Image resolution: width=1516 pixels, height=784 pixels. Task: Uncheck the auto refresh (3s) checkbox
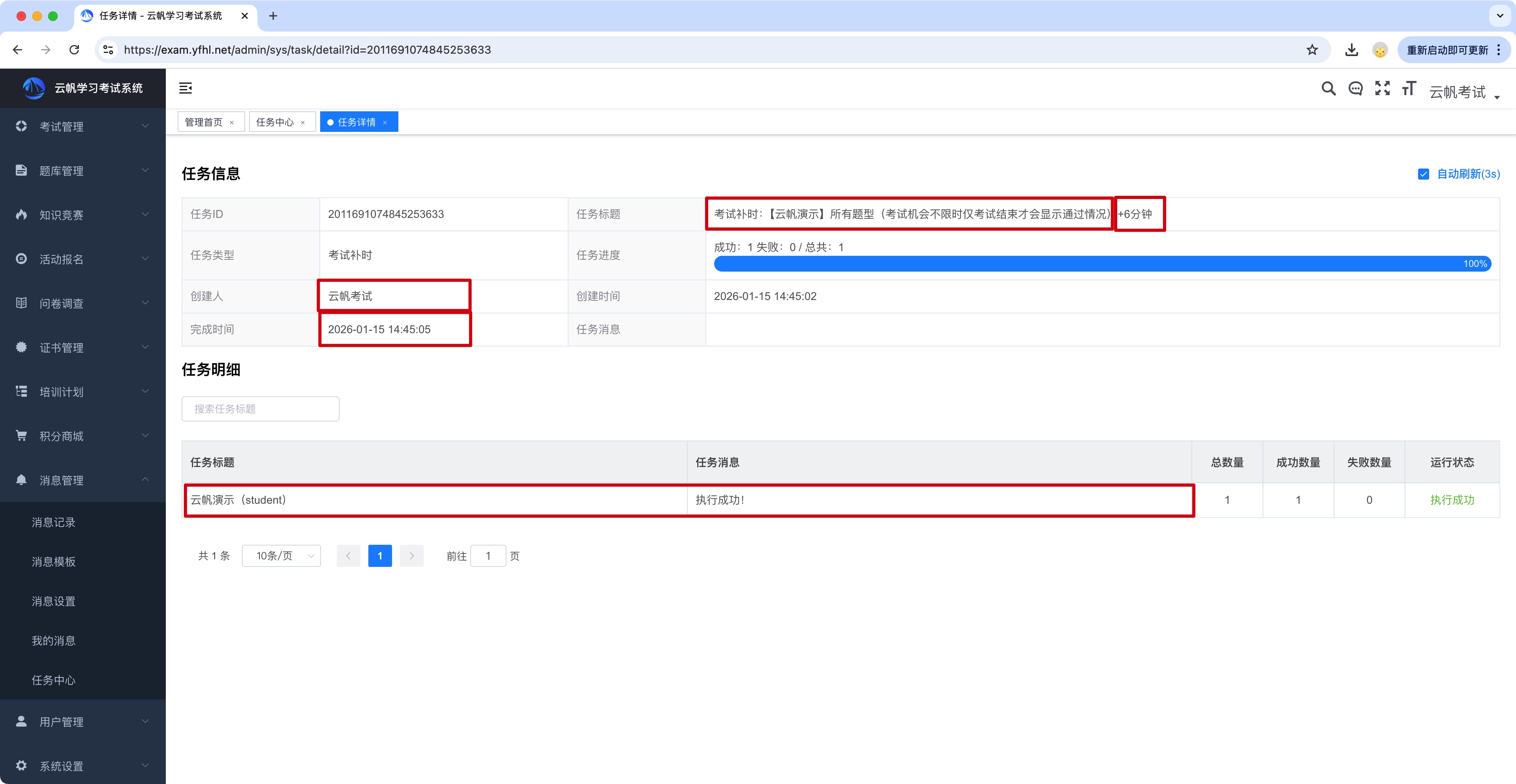1423,174
